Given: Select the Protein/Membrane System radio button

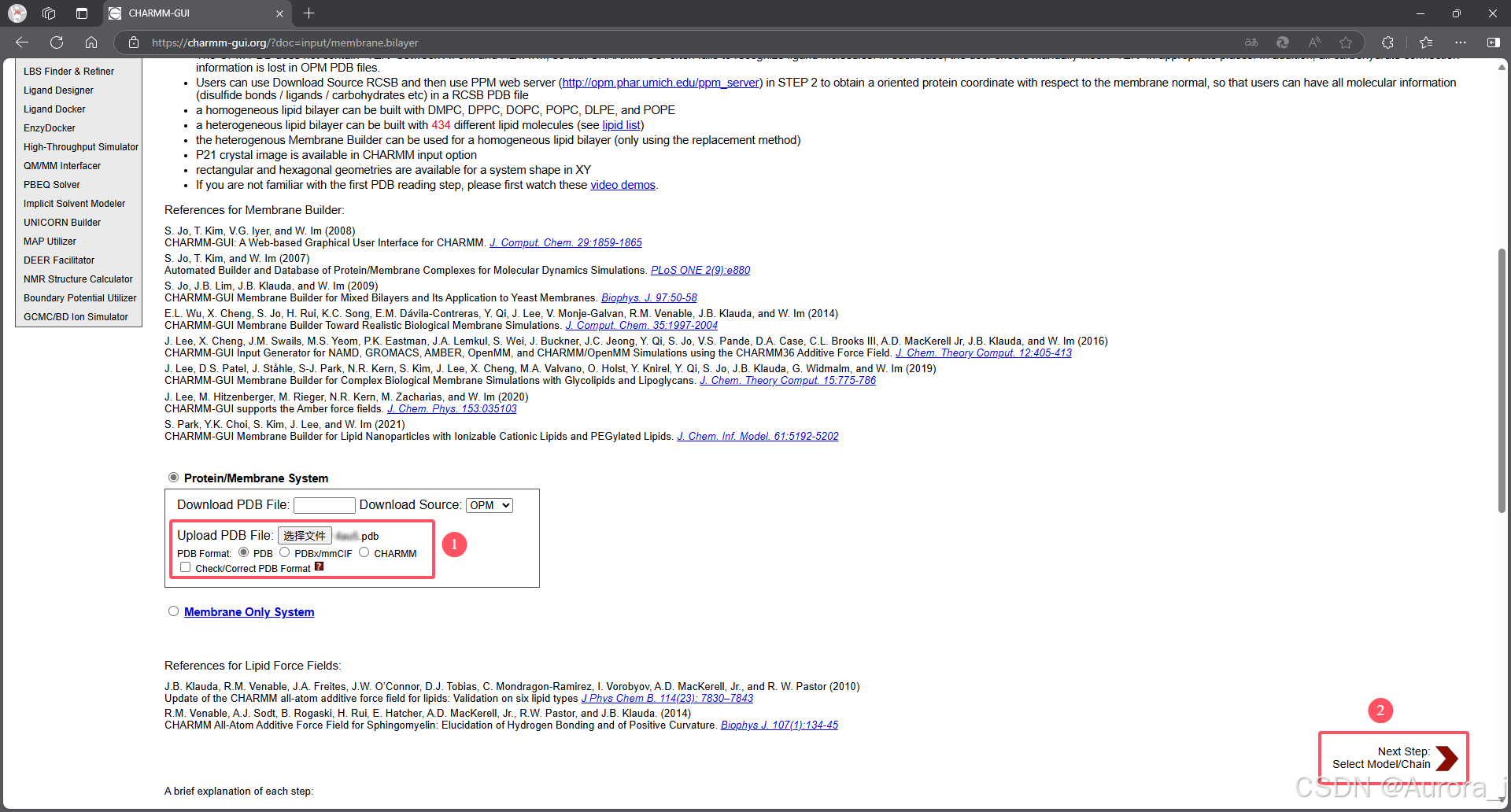Looking at the screenshot, I should point(173,478).
